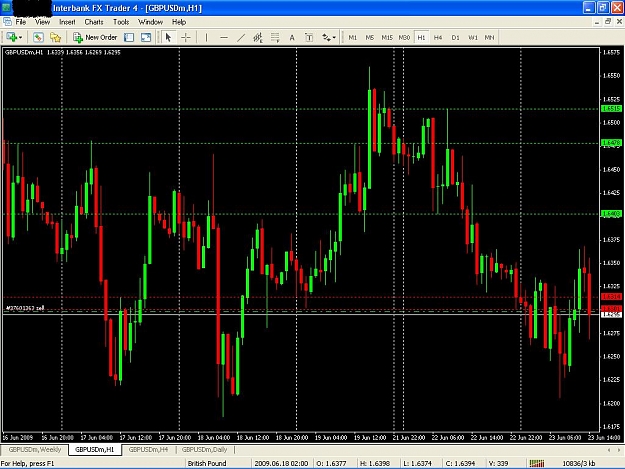Screen dimensions: 625x469
Task: Select the Text tool (A)
Action: [292, 37]
